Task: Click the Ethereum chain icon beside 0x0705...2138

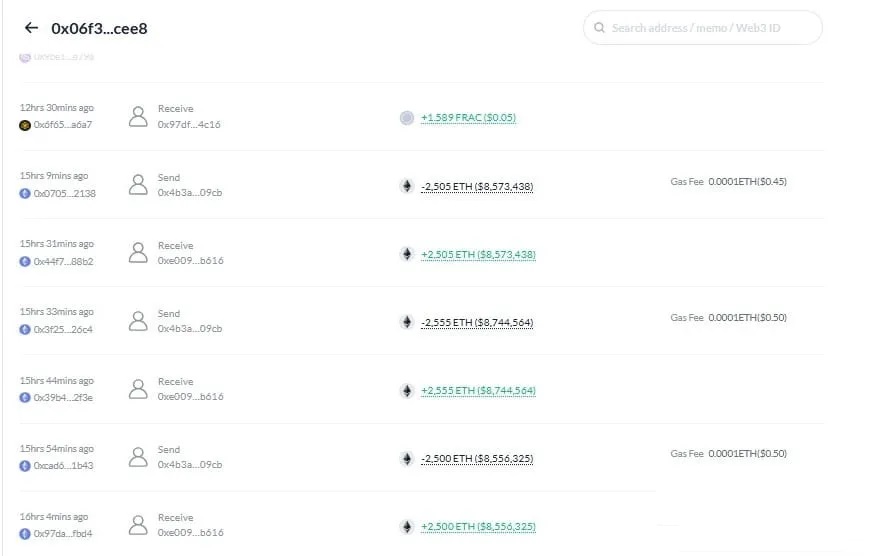Action: click(25, 193)
